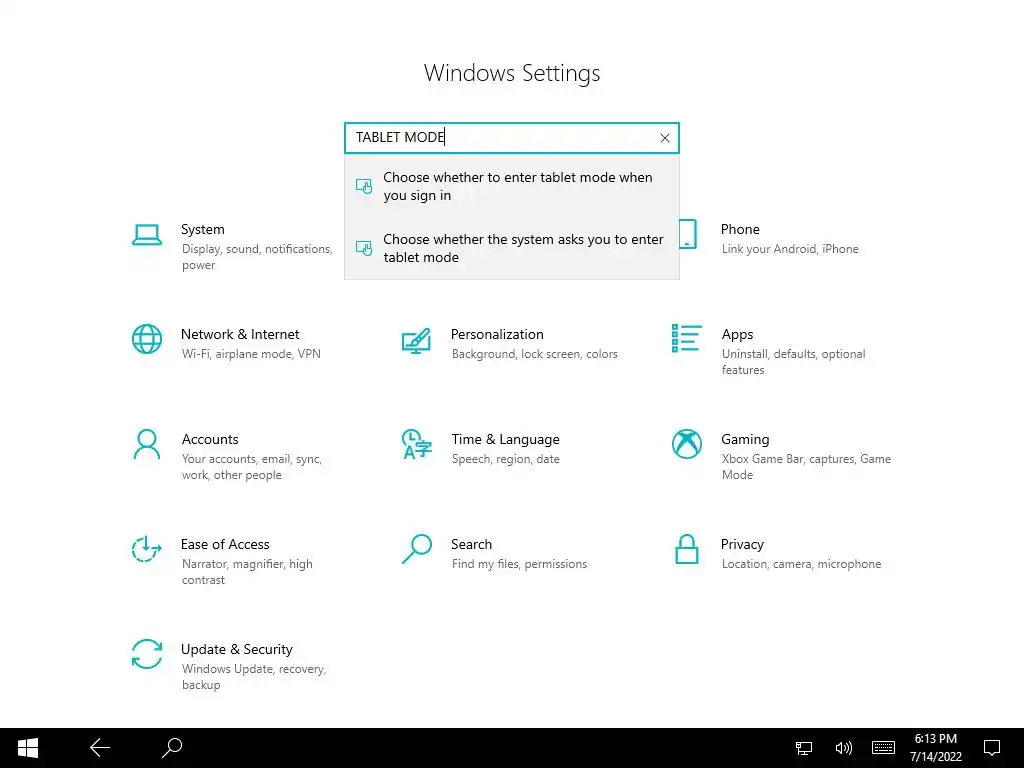The image size is (1024, 768).
Task: Open Update & Security title
Action: click(x=236, y=650)
